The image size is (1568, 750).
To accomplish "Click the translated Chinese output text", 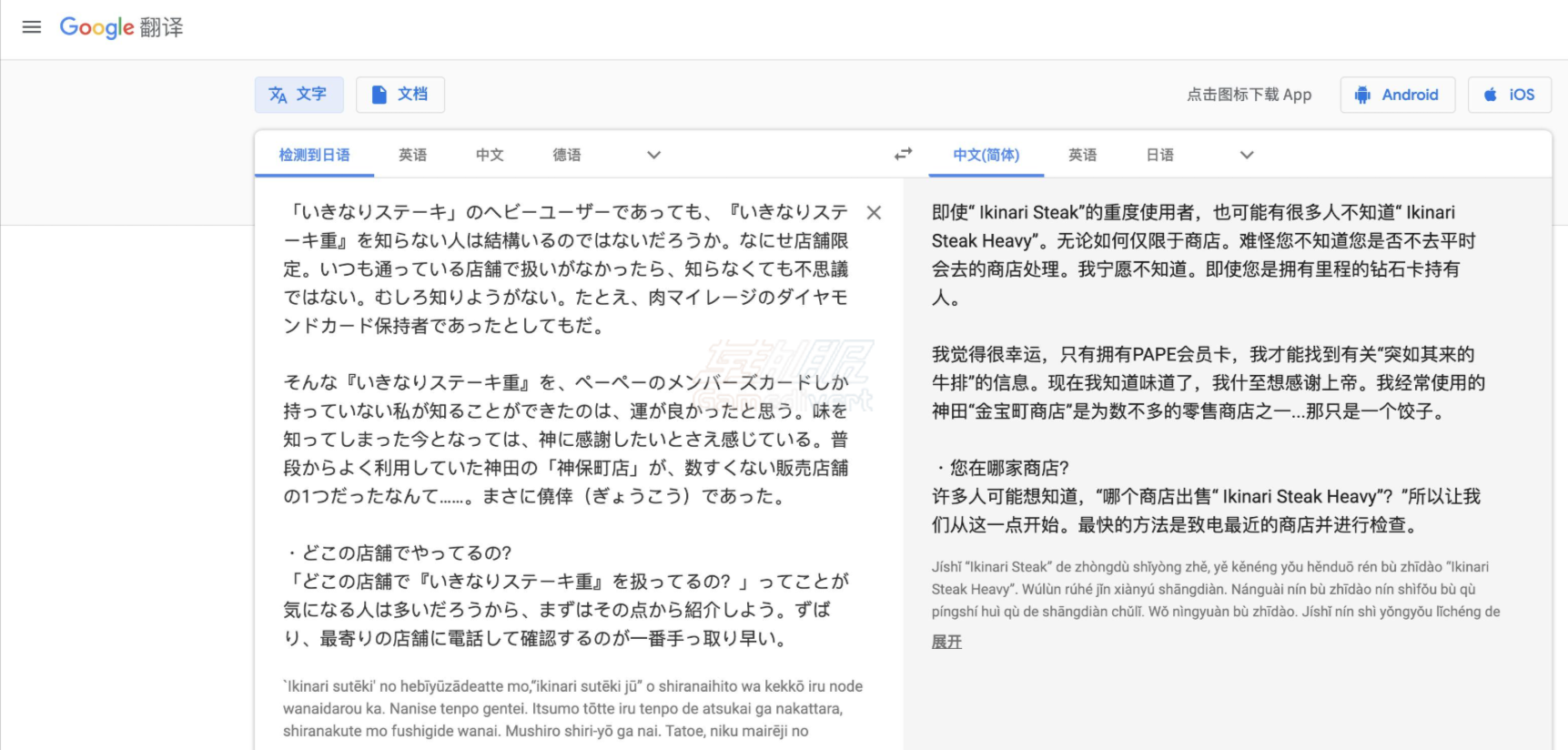I will coord(1209,368).
